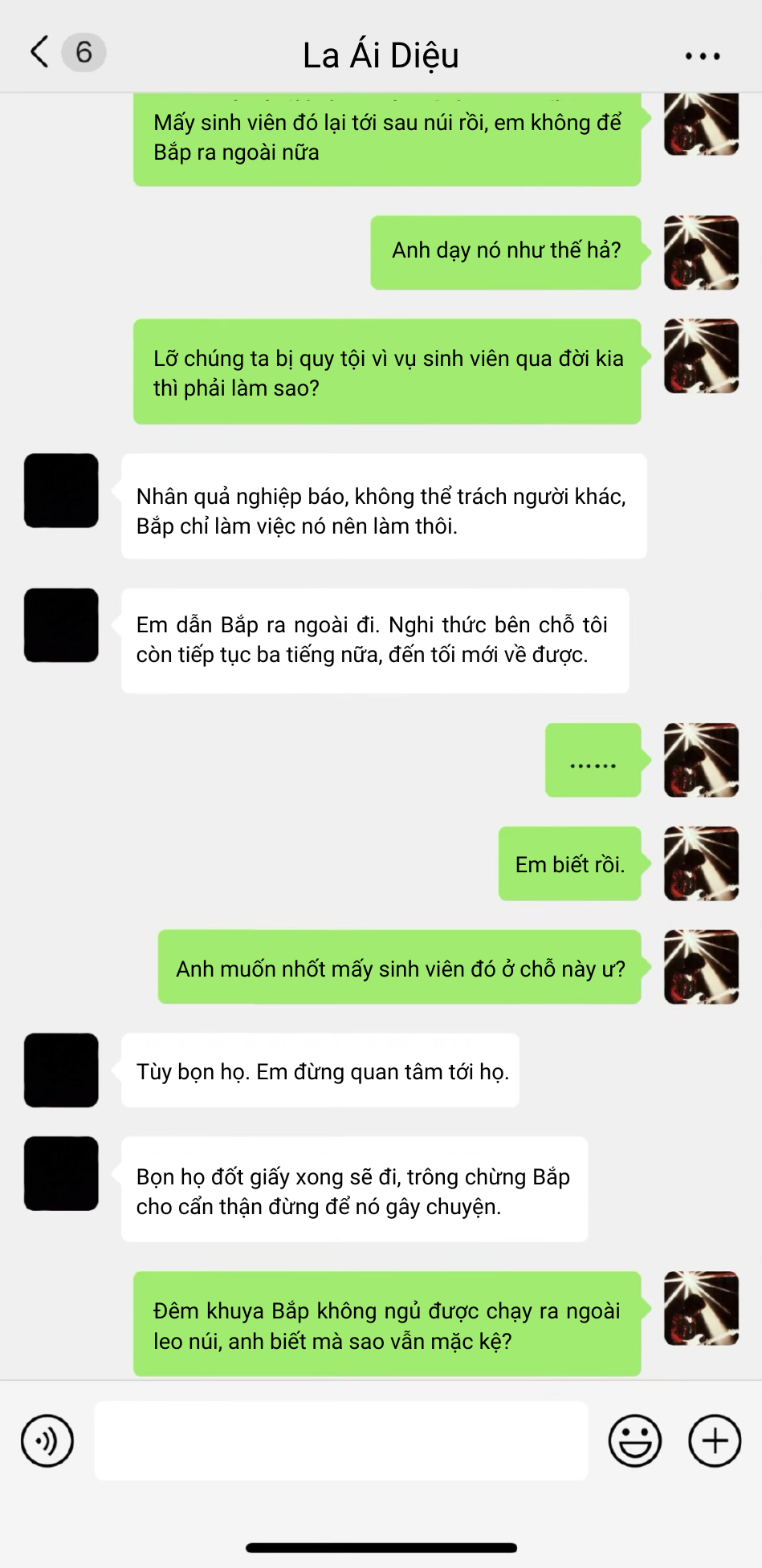Tap the chat title La Ái Diệu
Viewport: 762px width, 1568px height.
point(381,55)
